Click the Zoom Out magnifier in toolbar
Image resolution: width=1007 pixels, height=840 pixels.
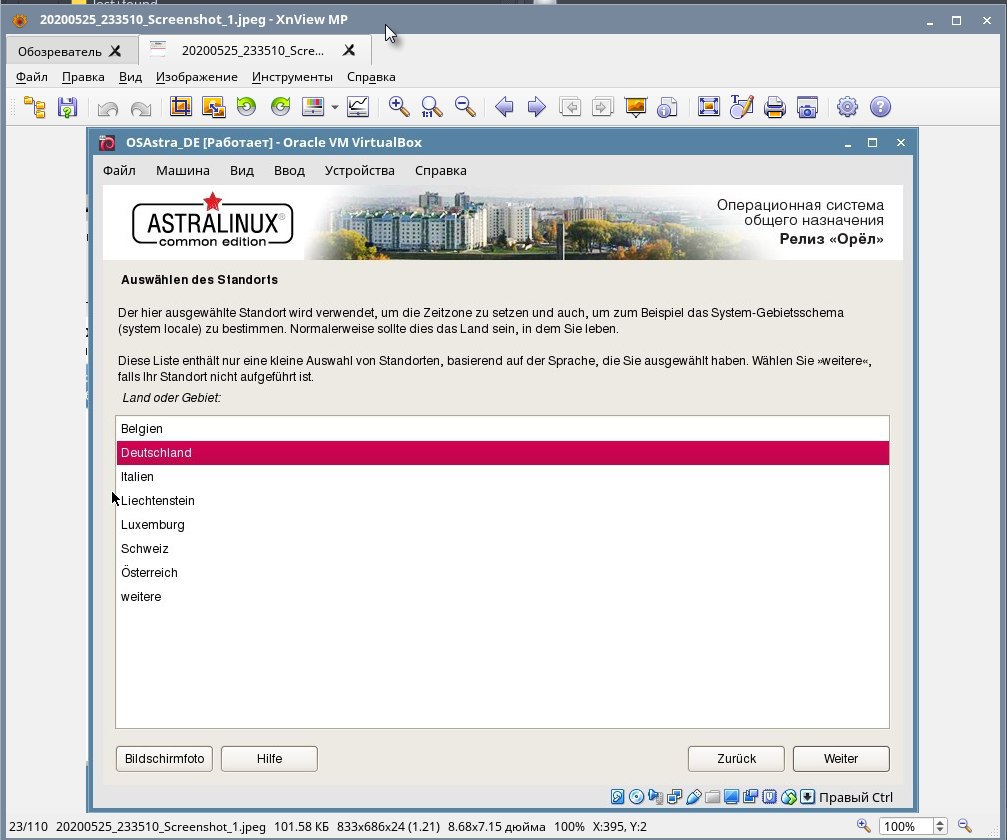tap(465, 107)
